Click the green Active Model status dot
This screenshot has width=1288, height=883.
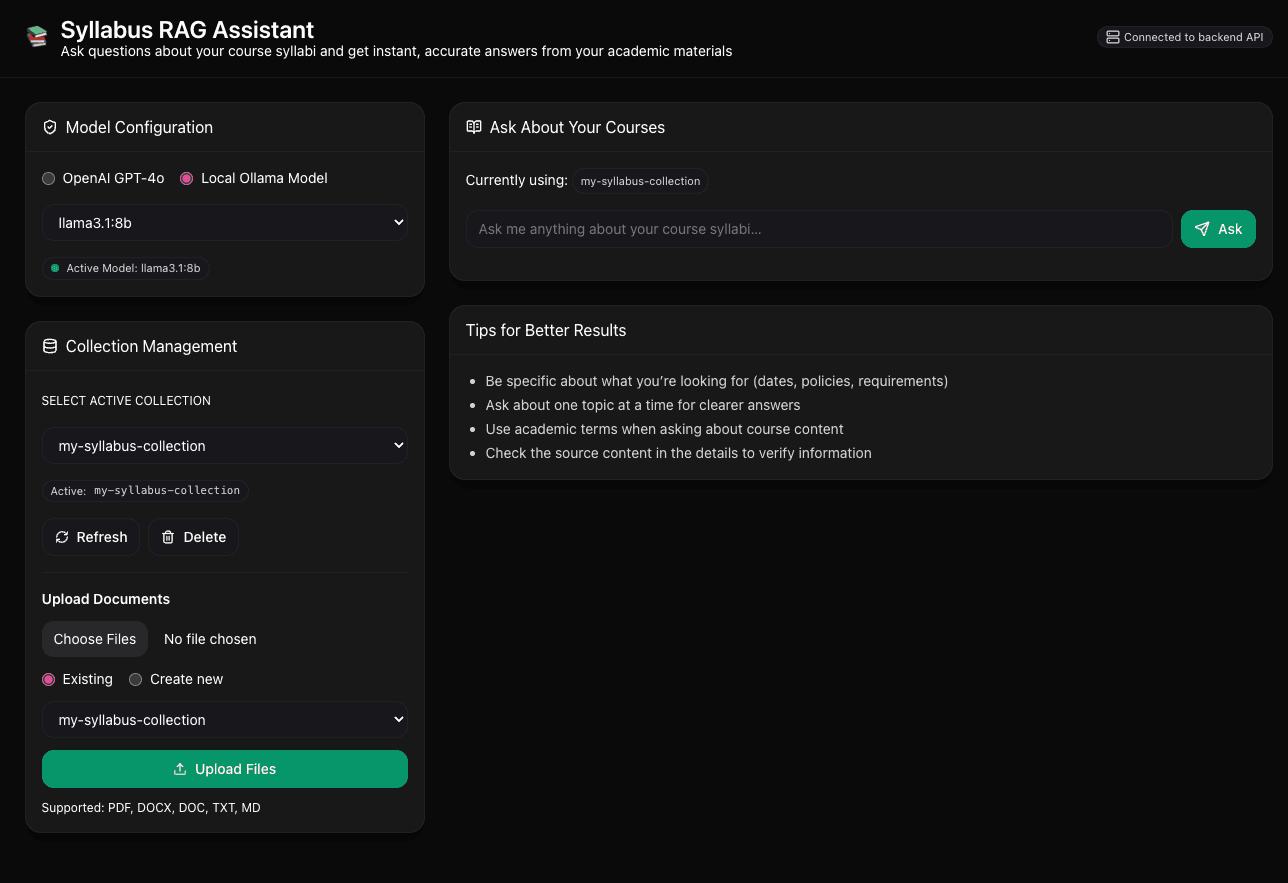(x=55, y=268)
